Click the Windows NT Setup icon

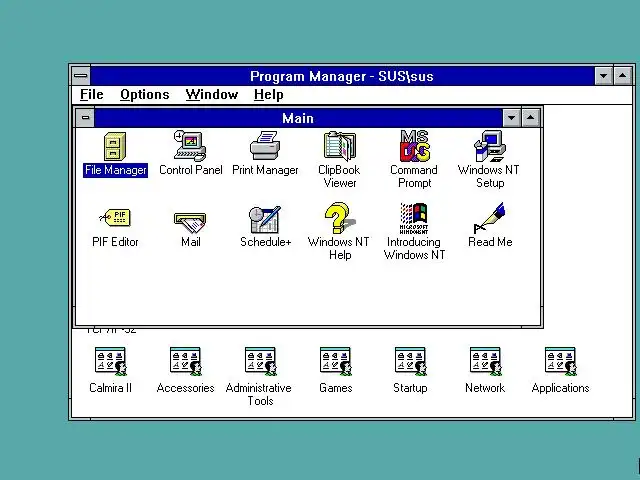coord(489,146)
